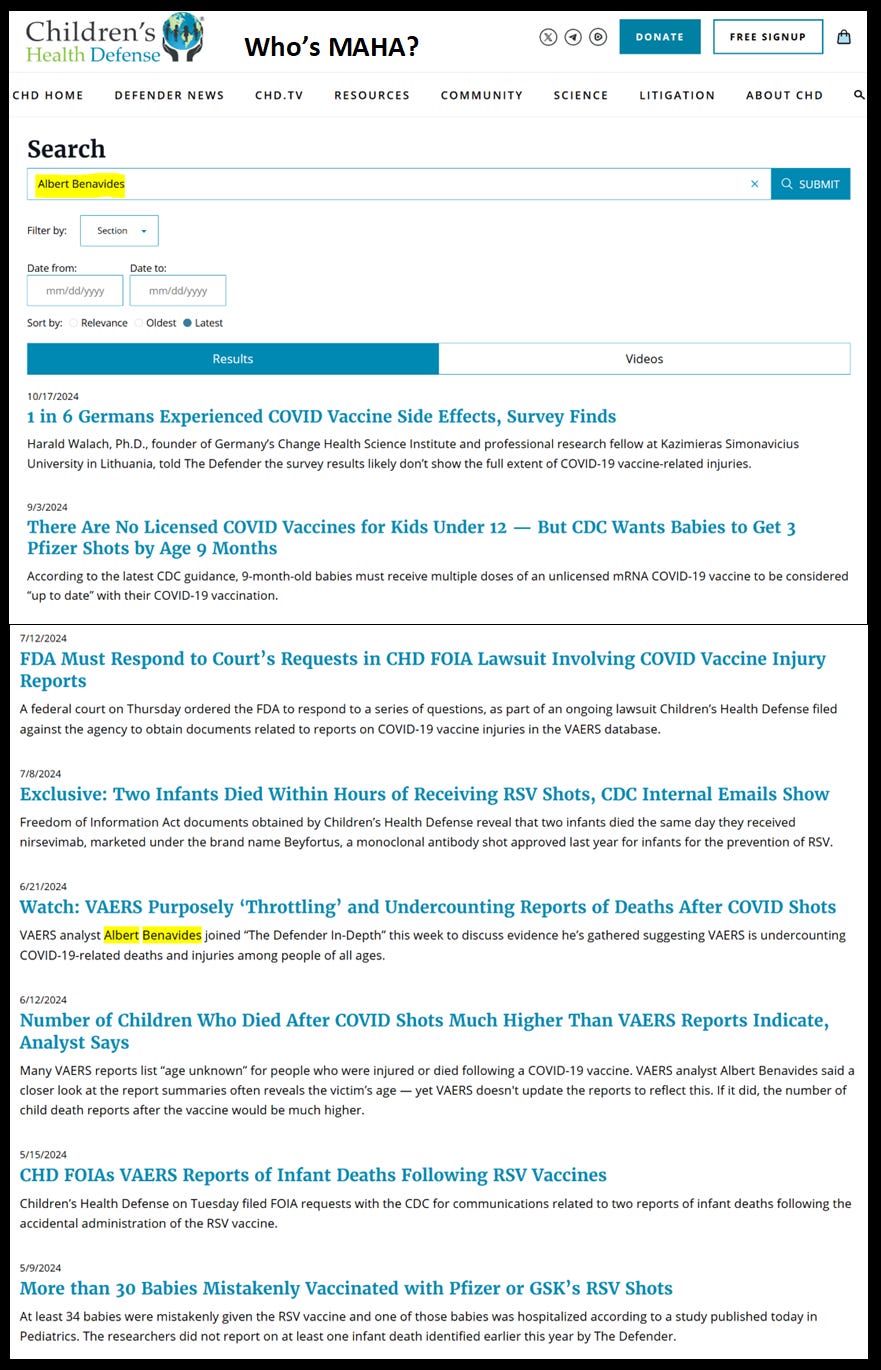Screen dimensions: 881x1370
Task: Open the LITIGATION menu
Action: tap(677, 95)
